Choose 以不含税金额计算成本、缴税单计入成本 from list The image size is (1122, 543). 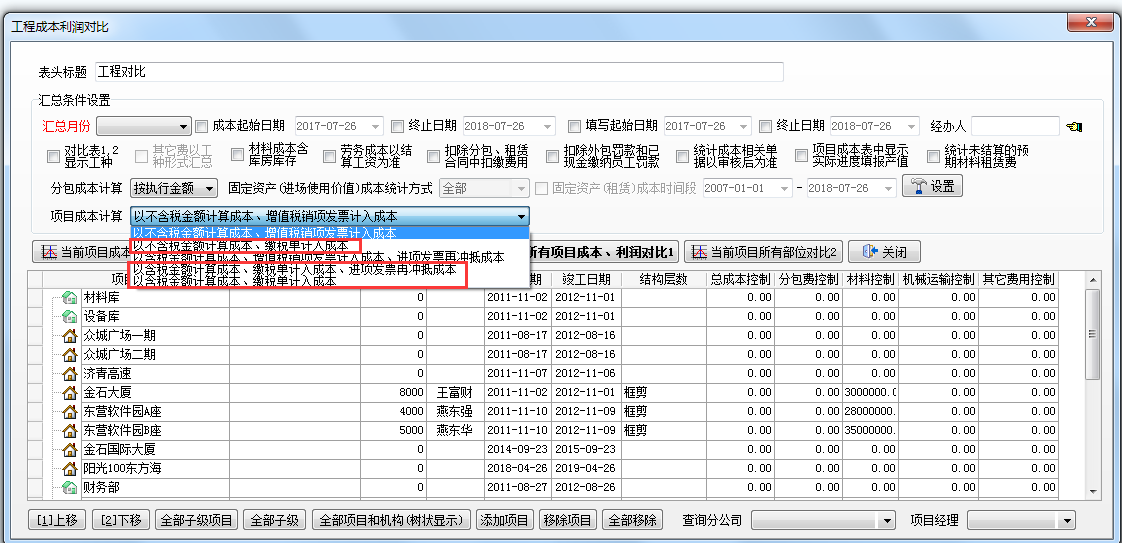pos(240,245)
